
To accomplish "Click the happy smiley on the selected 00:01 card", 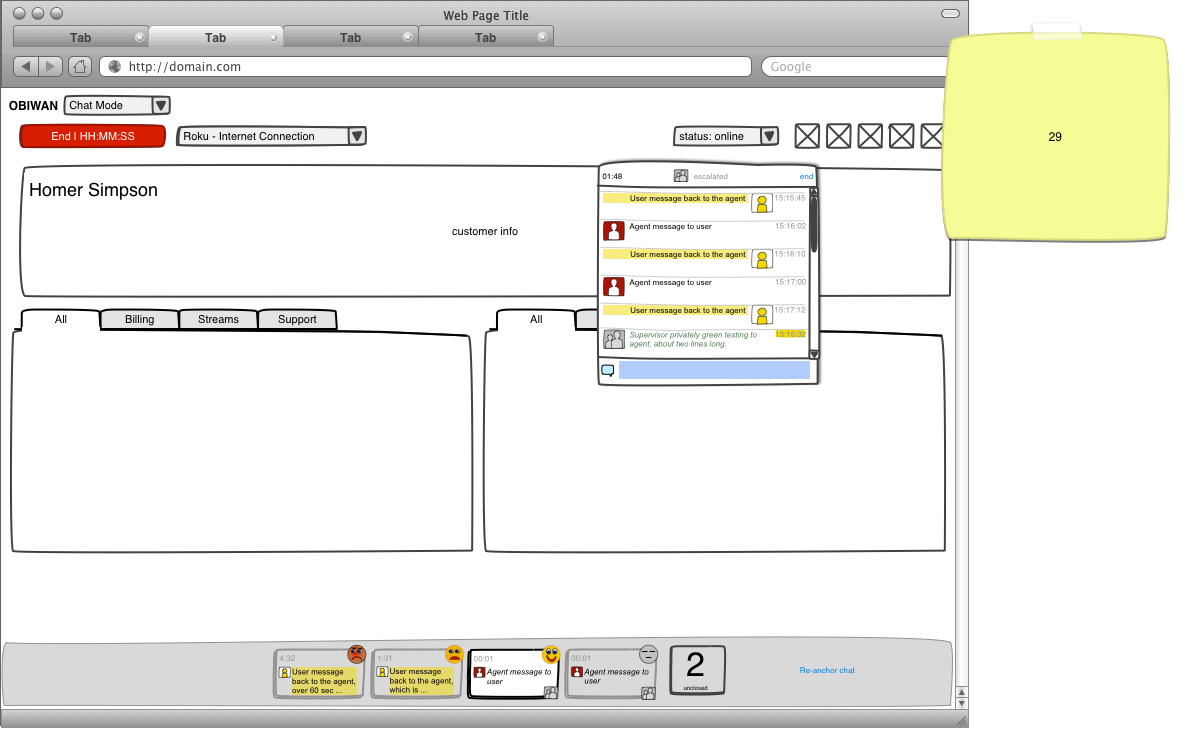I will click(x=551, y=654).
